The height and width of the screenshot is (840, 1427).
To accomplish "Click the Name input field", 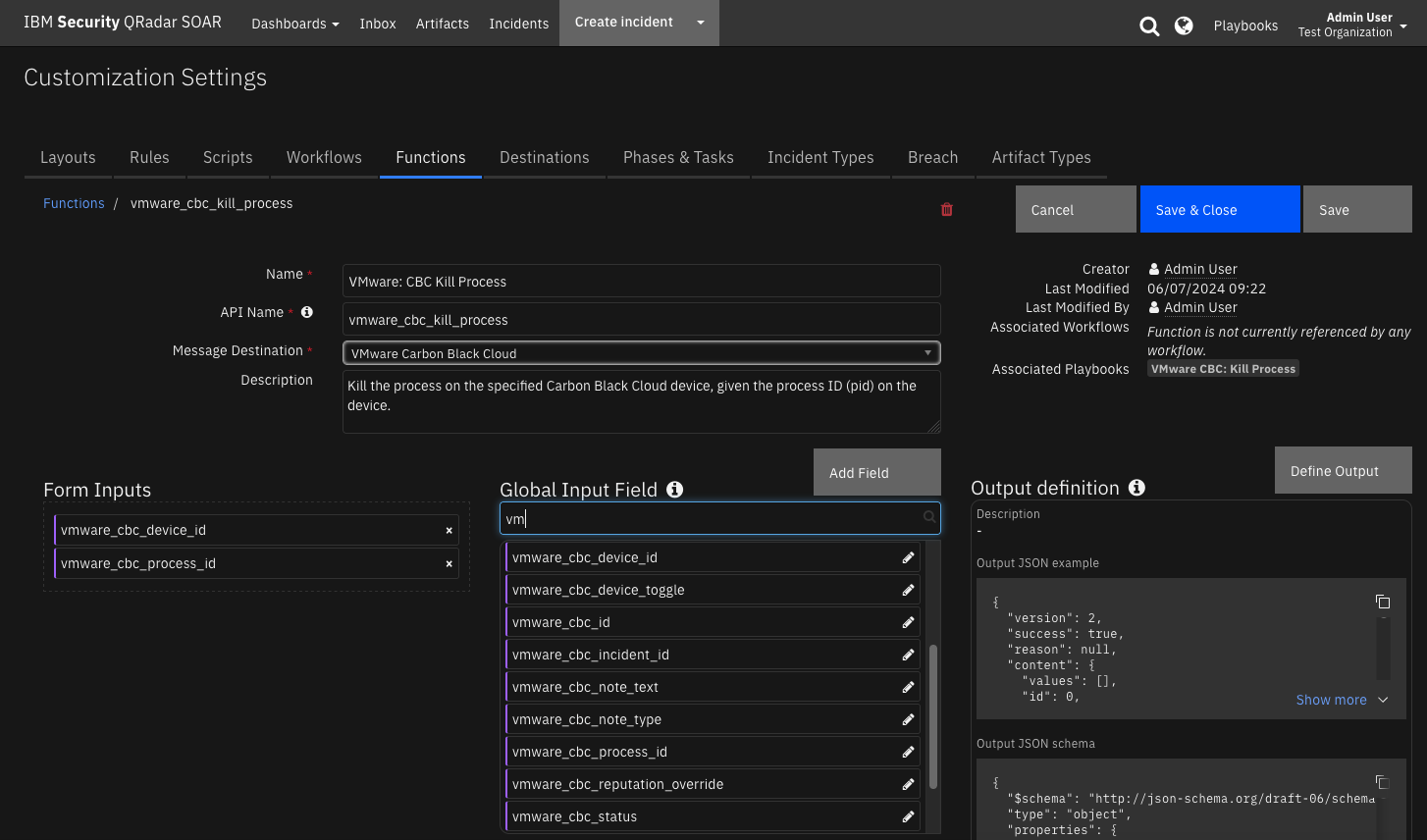I will [x=642, y=281].
